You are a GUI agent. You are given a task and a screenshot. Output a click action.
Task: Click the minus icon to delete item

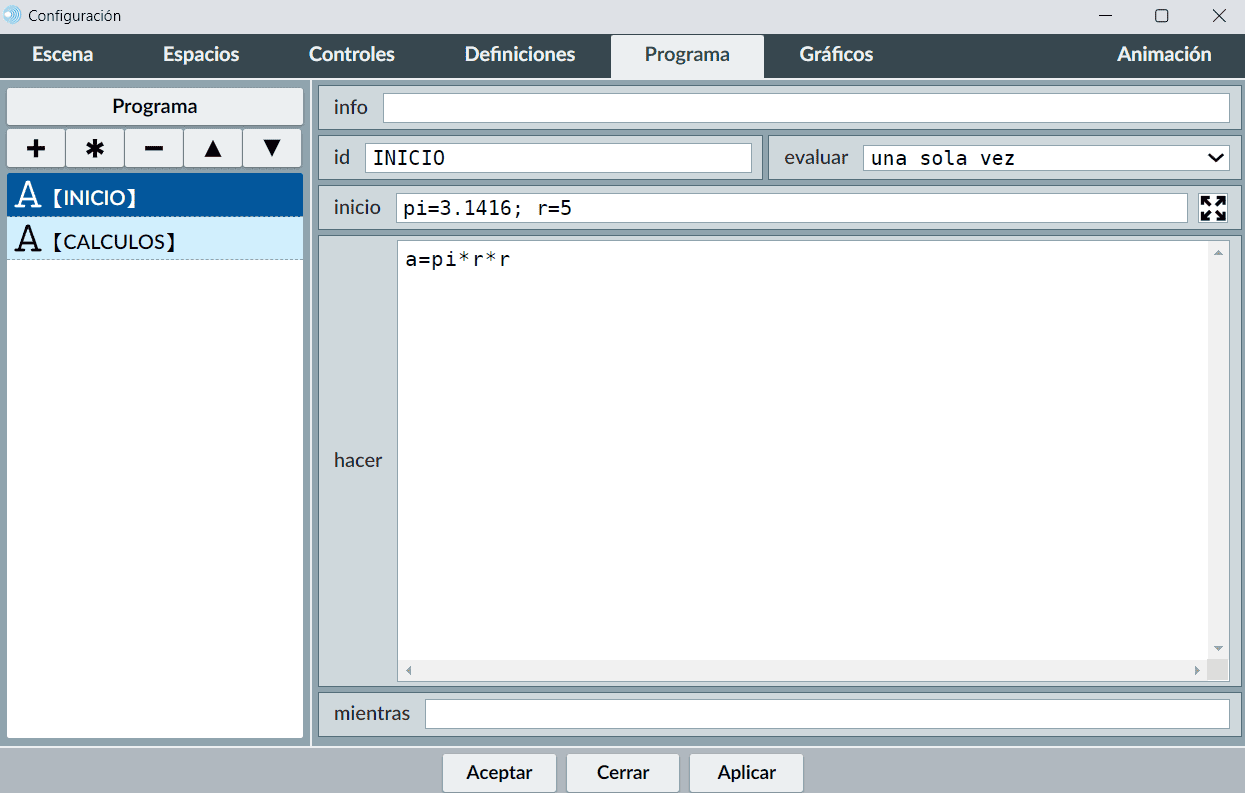click(x=154, y=148)
